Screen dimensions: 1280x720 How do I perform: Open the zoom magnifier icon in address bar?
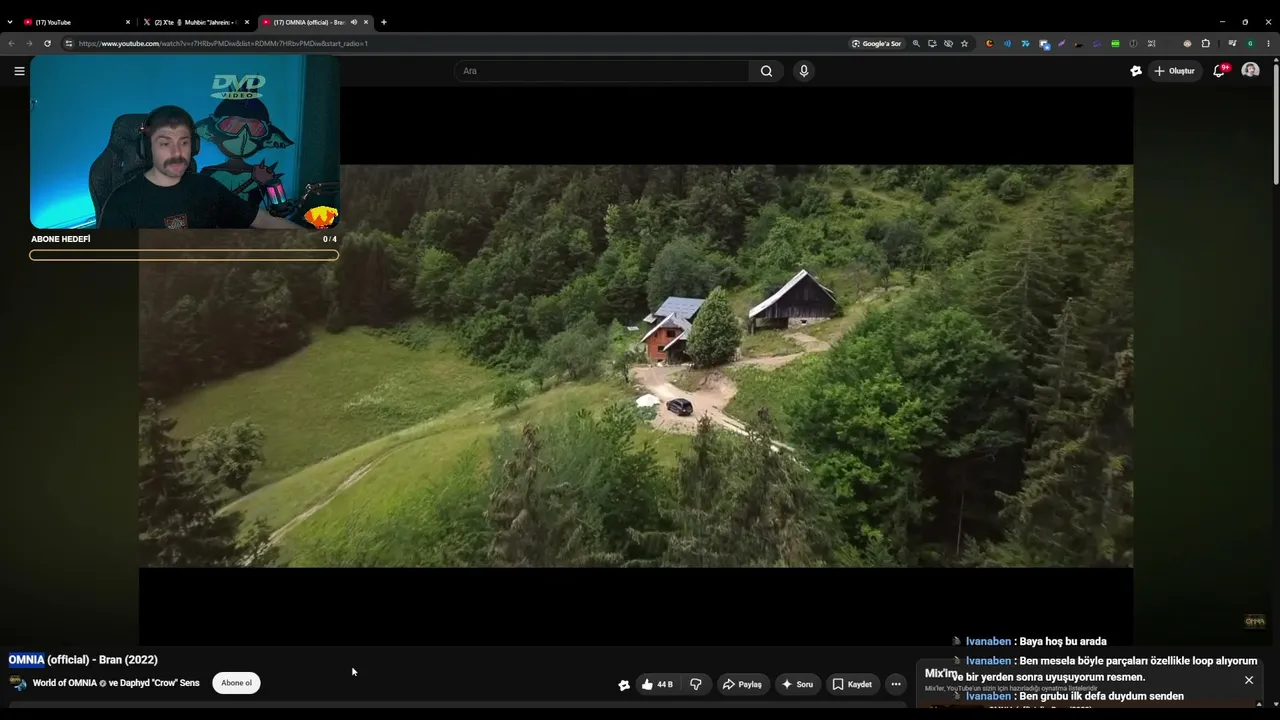tap(916, 43)
